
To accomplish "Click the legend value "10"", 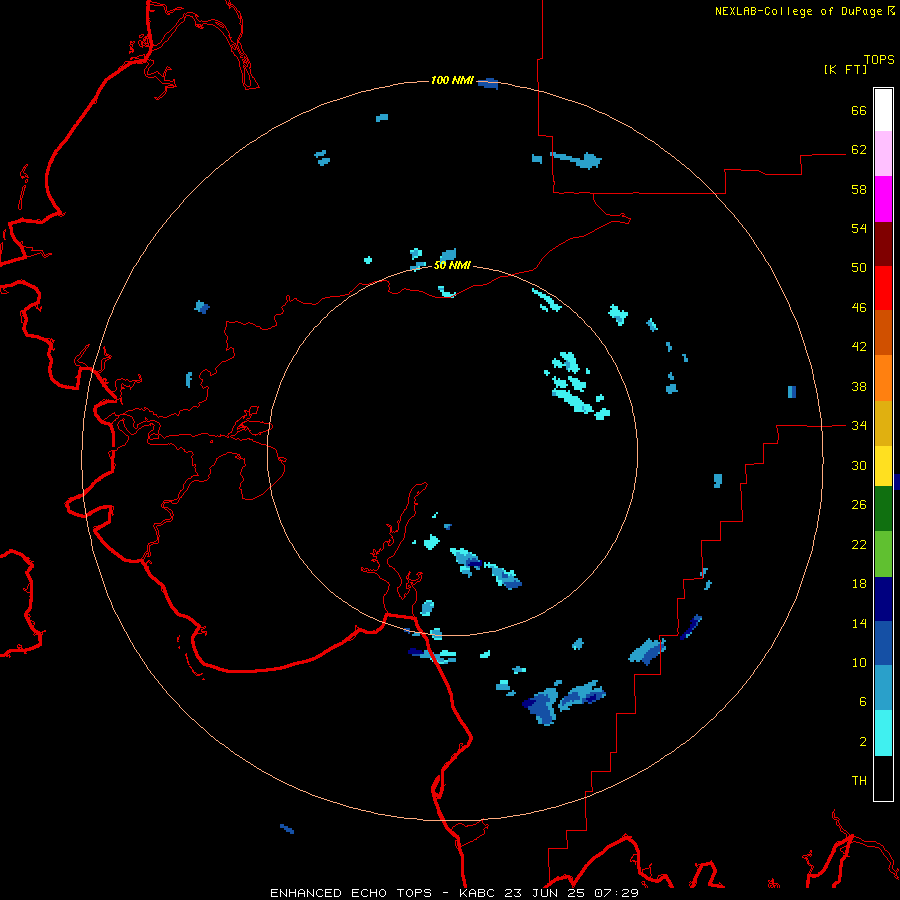I will click(859, 662).
